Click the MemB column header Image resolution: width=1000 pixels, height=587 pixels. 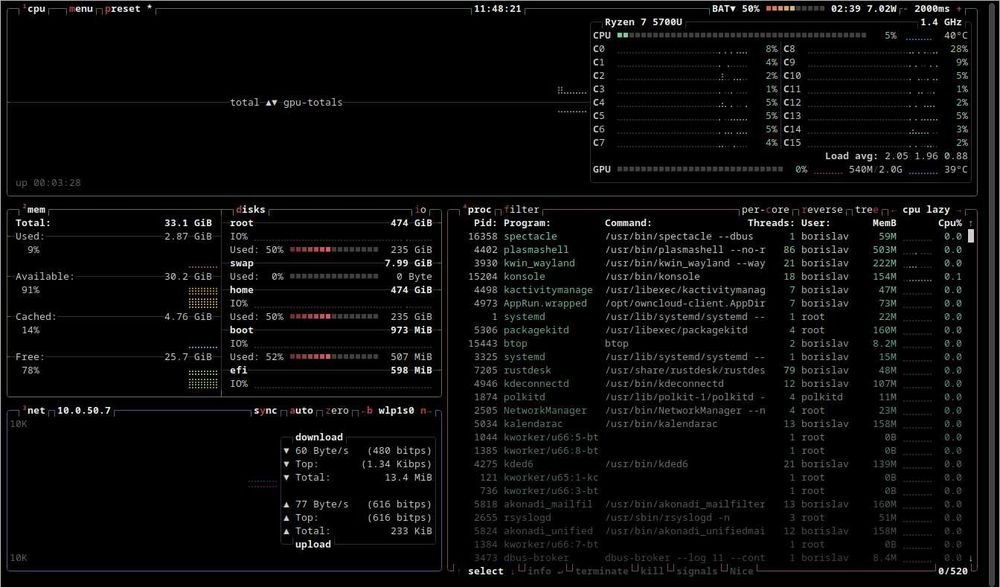coord(884,223)
